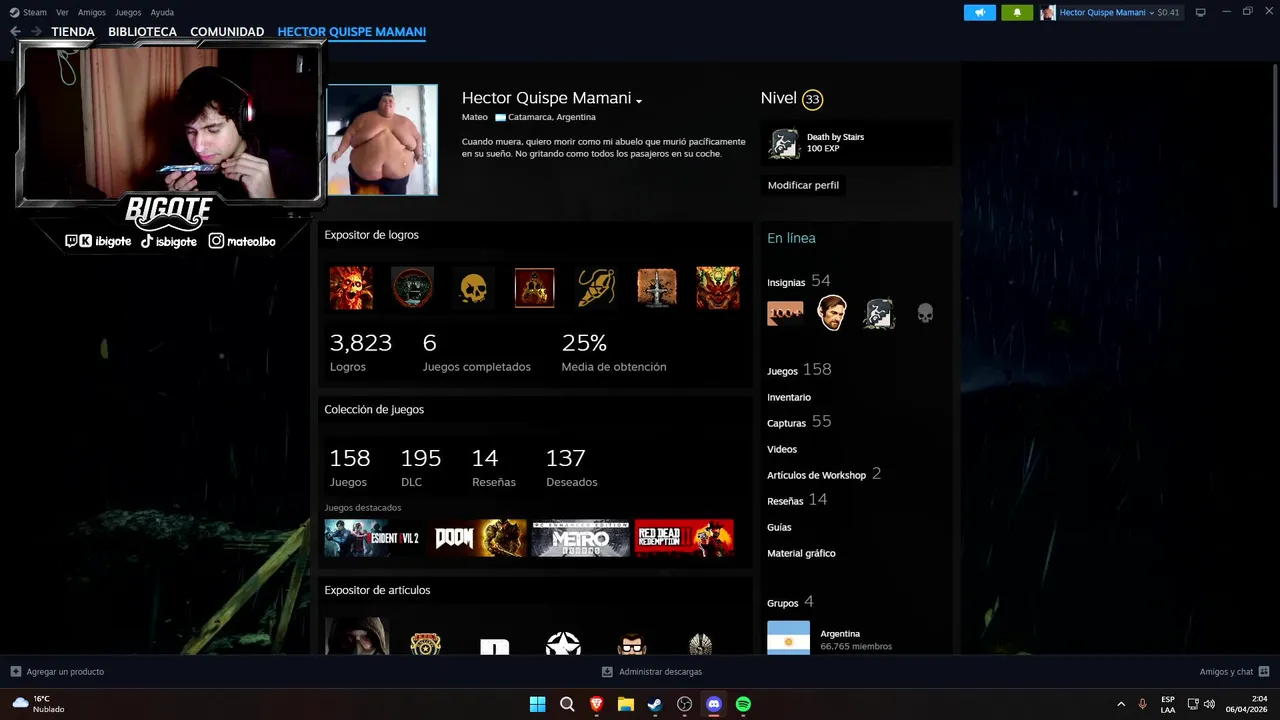
Task: Open the Argentina group link
Action: pos(840,633)
